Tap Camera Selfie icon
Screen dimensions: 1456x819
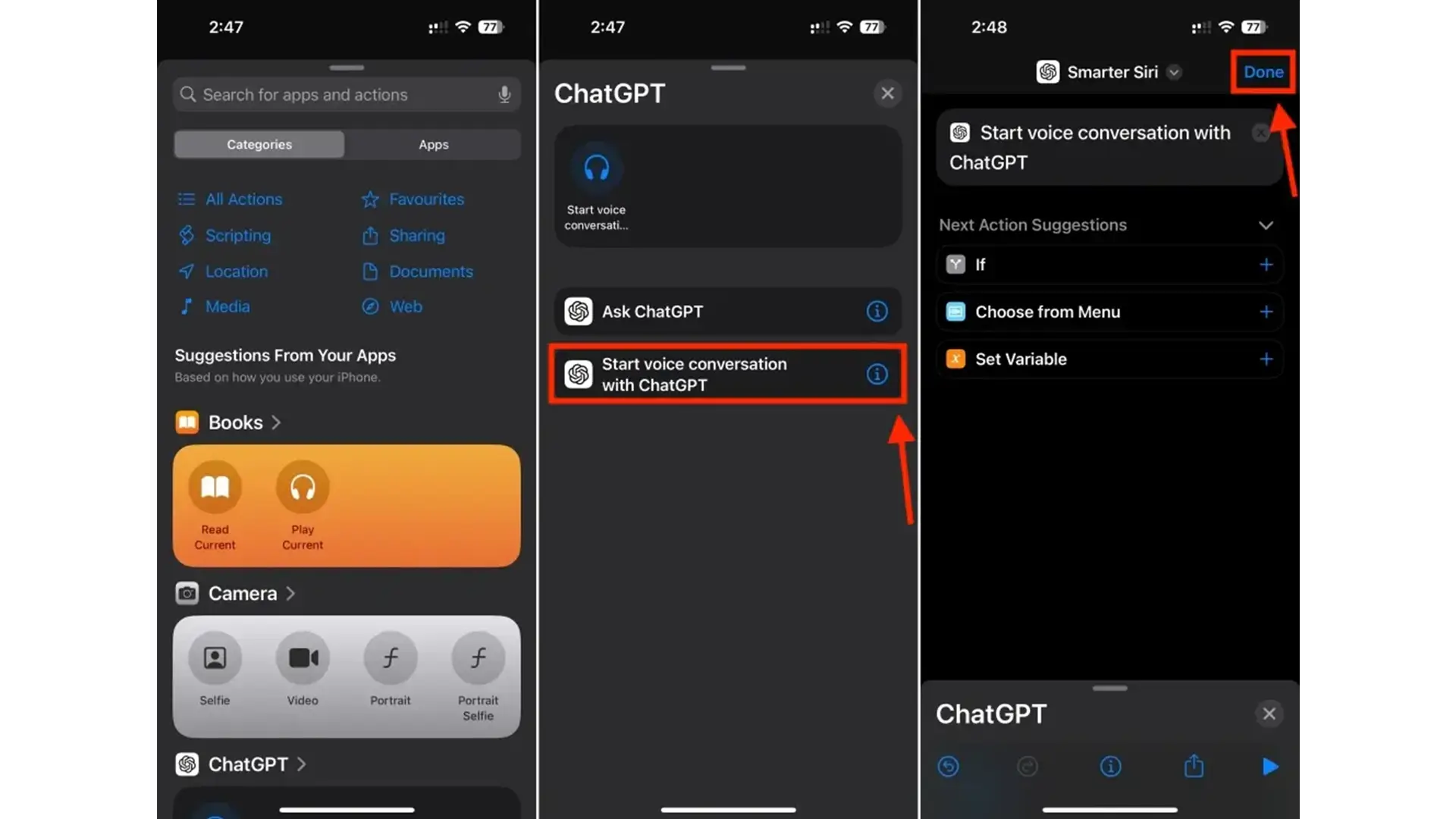tap(214, 658)
